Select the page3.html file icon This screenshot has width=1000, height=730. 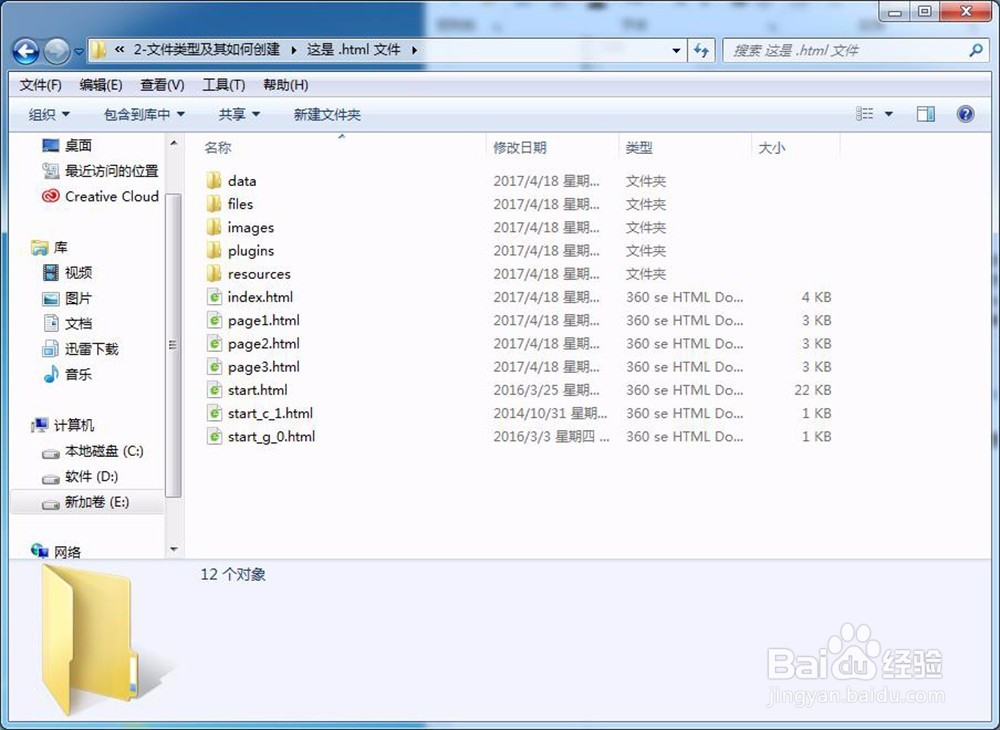[x=215, y=367]
